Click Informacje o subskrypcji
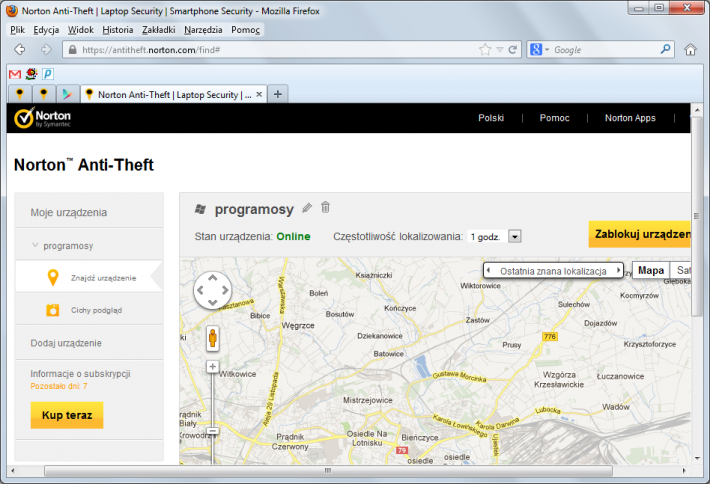Image resolution: width=710 pixels, height=484 pixels. pyautogui.click(x=80, y=374)
